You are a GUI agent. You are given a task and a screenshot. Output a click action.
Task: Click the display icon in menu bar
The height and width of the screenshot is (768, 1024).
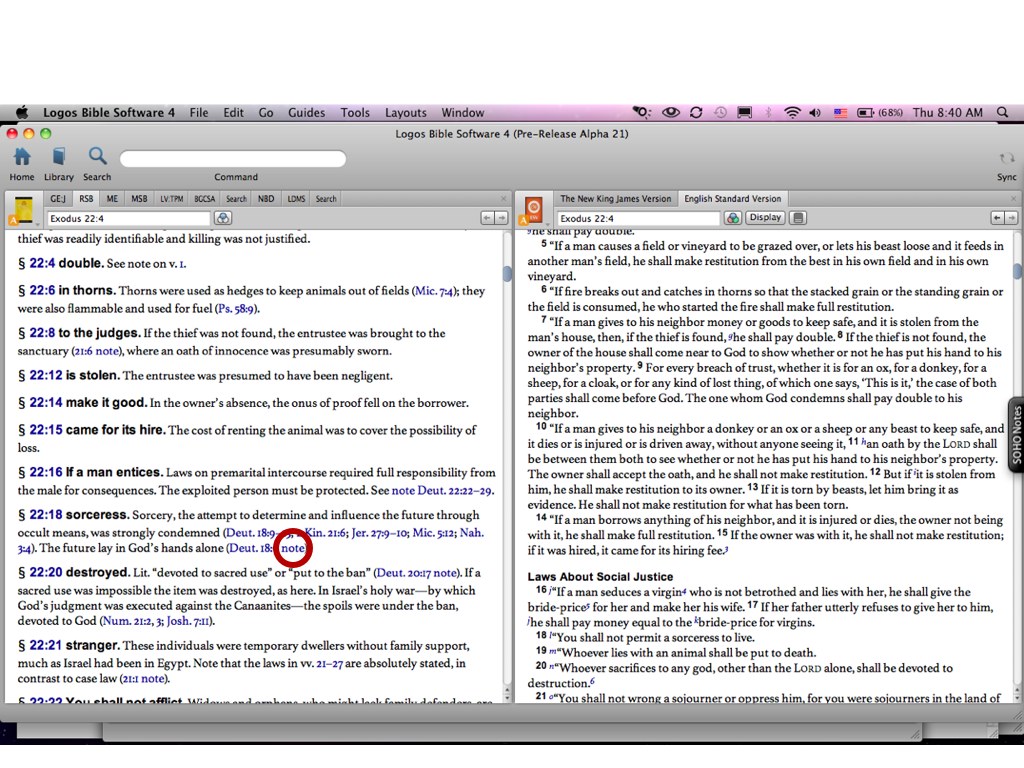tap(744, 112)
